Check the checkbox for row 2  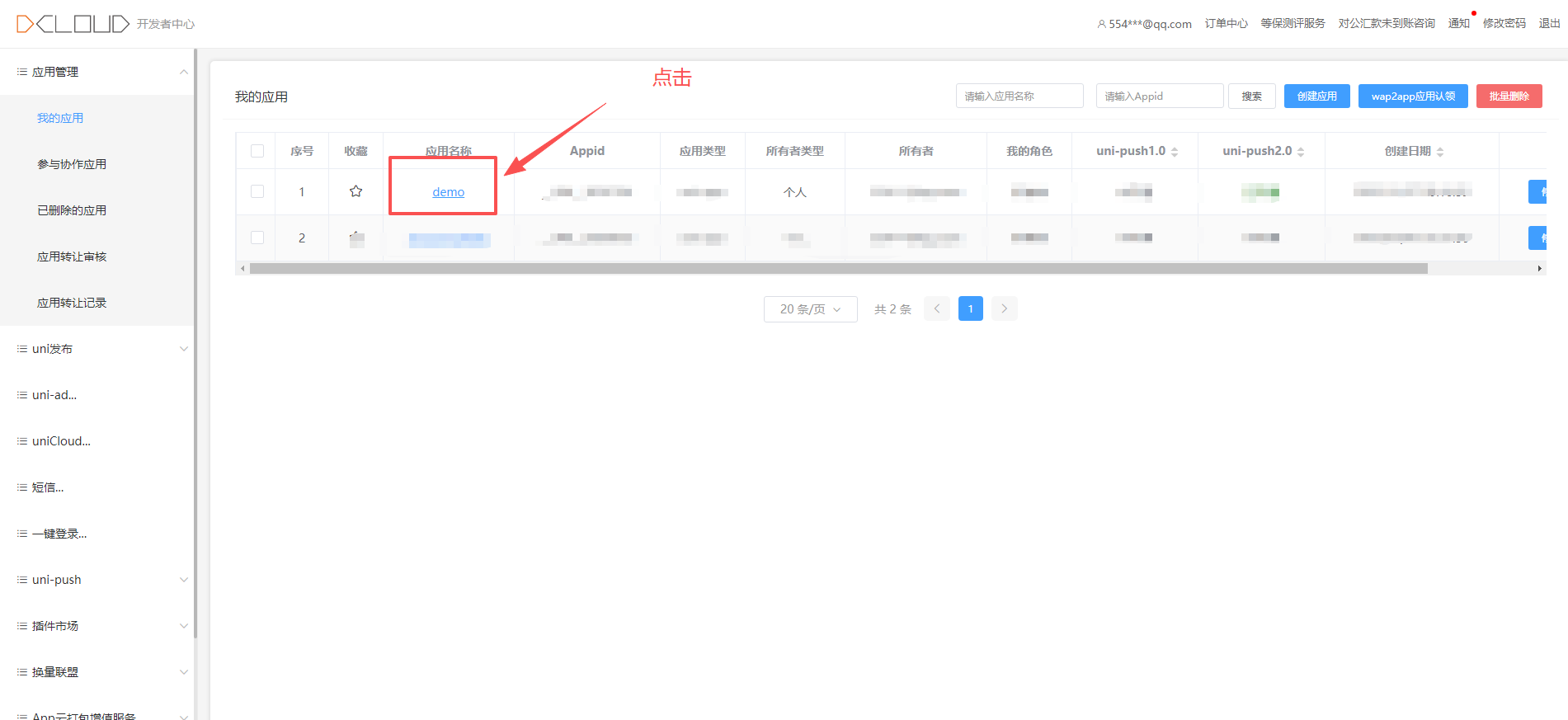(x=257, y=238)
